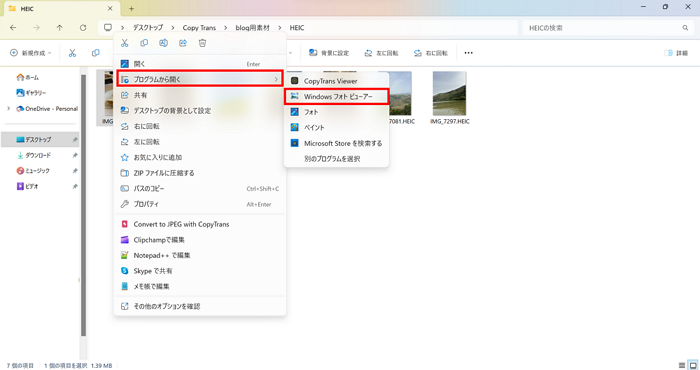Viewport: 700px width, 370px height.
Task: Click Copy Trans in the address bar
Action: click(199, 28)
